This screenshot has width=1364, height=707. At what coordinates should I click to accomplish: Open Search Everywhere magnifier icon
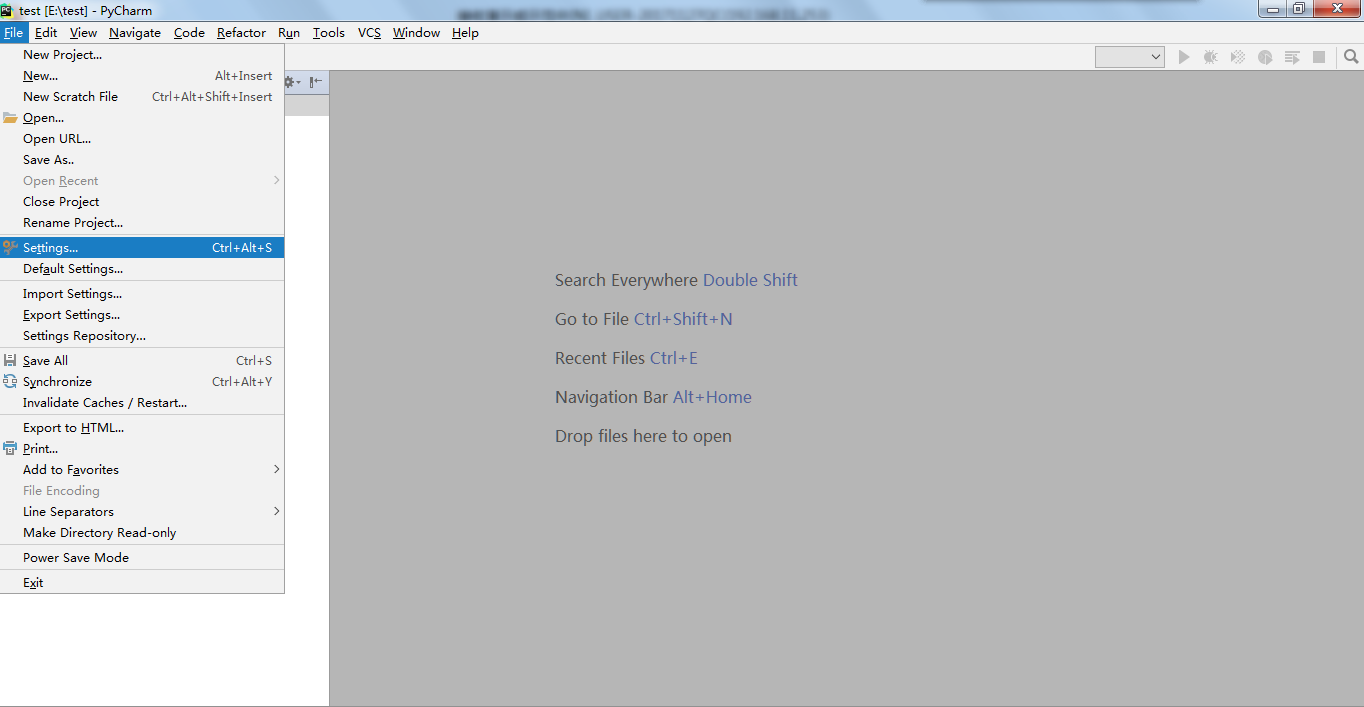1351,57
